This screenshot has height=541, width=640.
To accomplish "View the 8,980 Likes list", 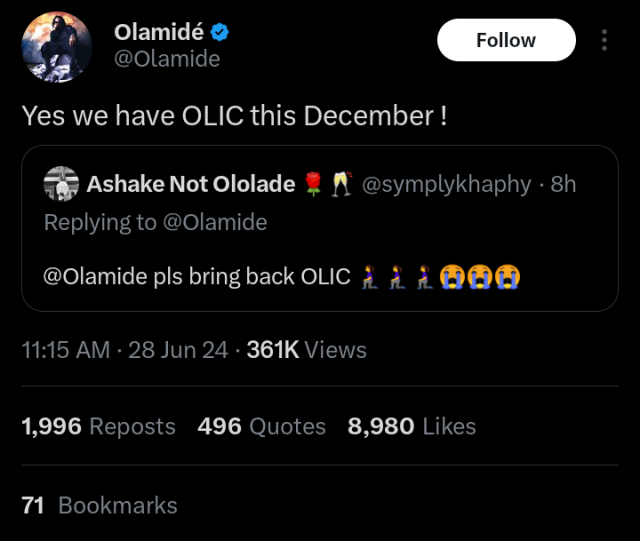I will tap(412, 426).
